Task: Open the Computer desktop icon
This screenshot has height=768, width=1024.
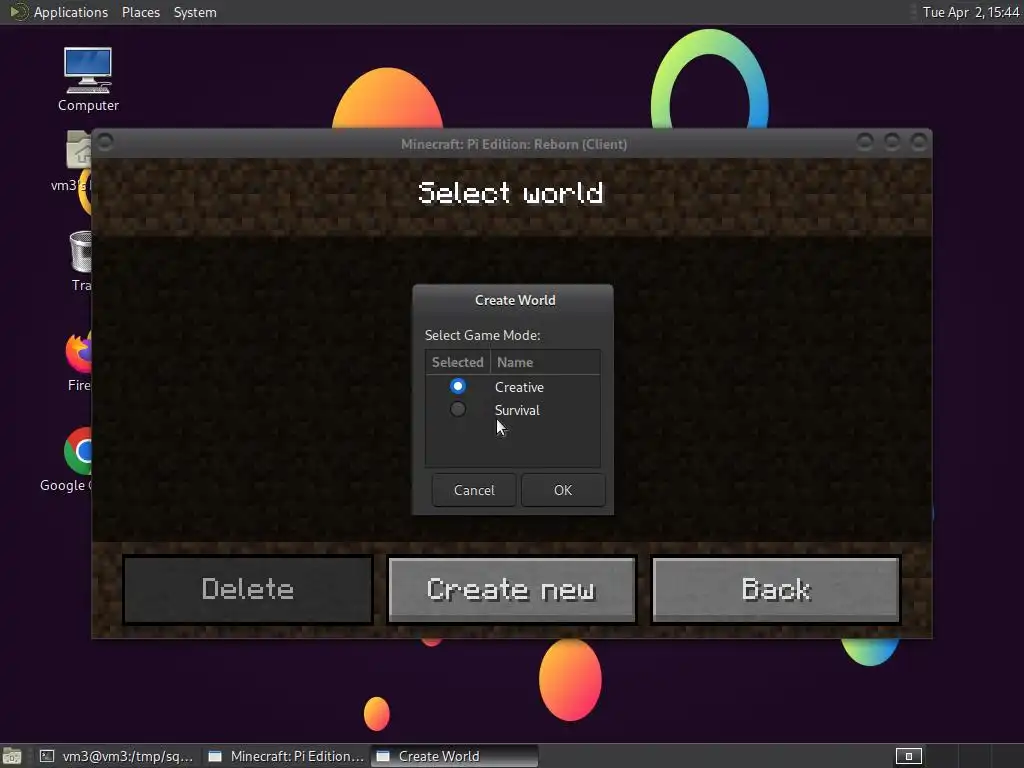Action: pos(88,79)
